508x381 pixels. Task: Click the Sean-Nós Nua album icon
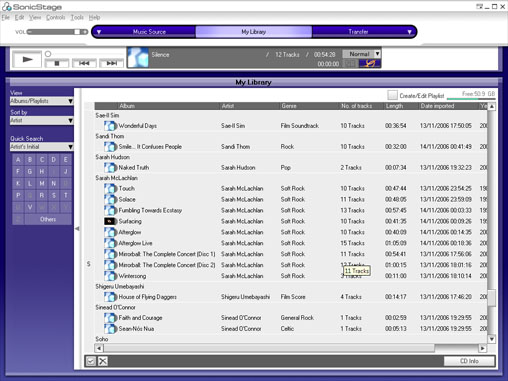tap(110, 329)
